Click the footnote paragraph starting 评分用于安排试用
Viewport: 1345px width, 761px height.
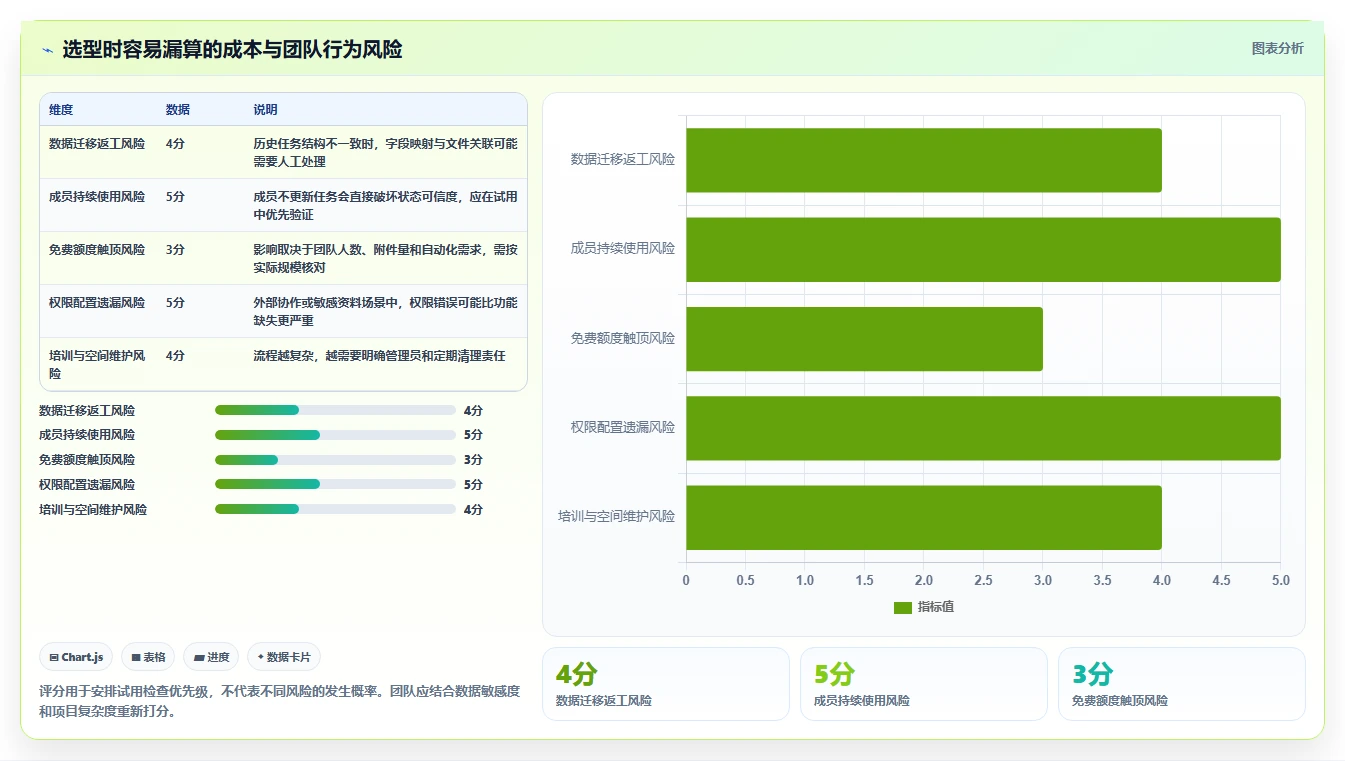click(x=280, y=701)
